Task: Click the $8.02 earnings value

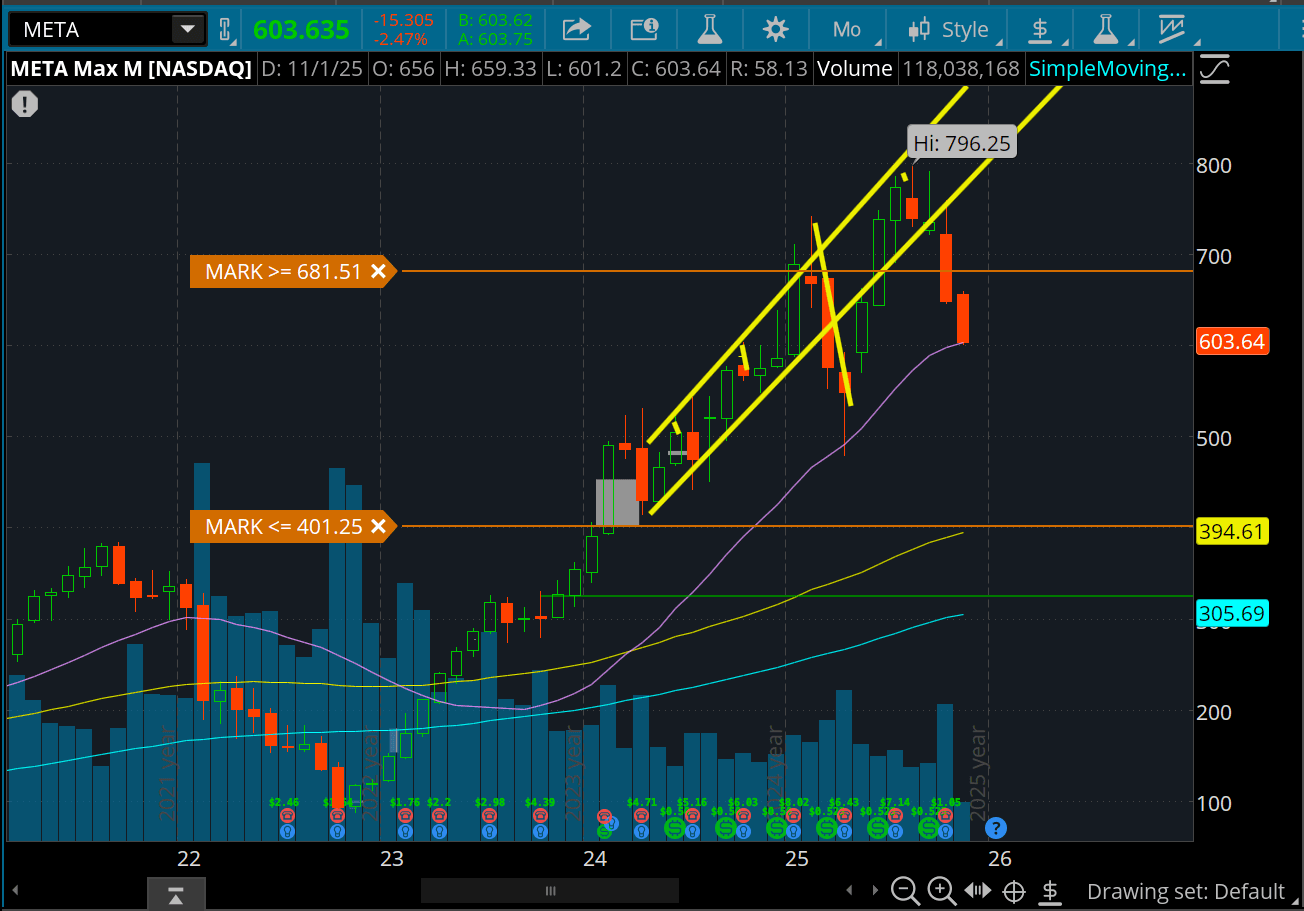Action: click(793, 802)
